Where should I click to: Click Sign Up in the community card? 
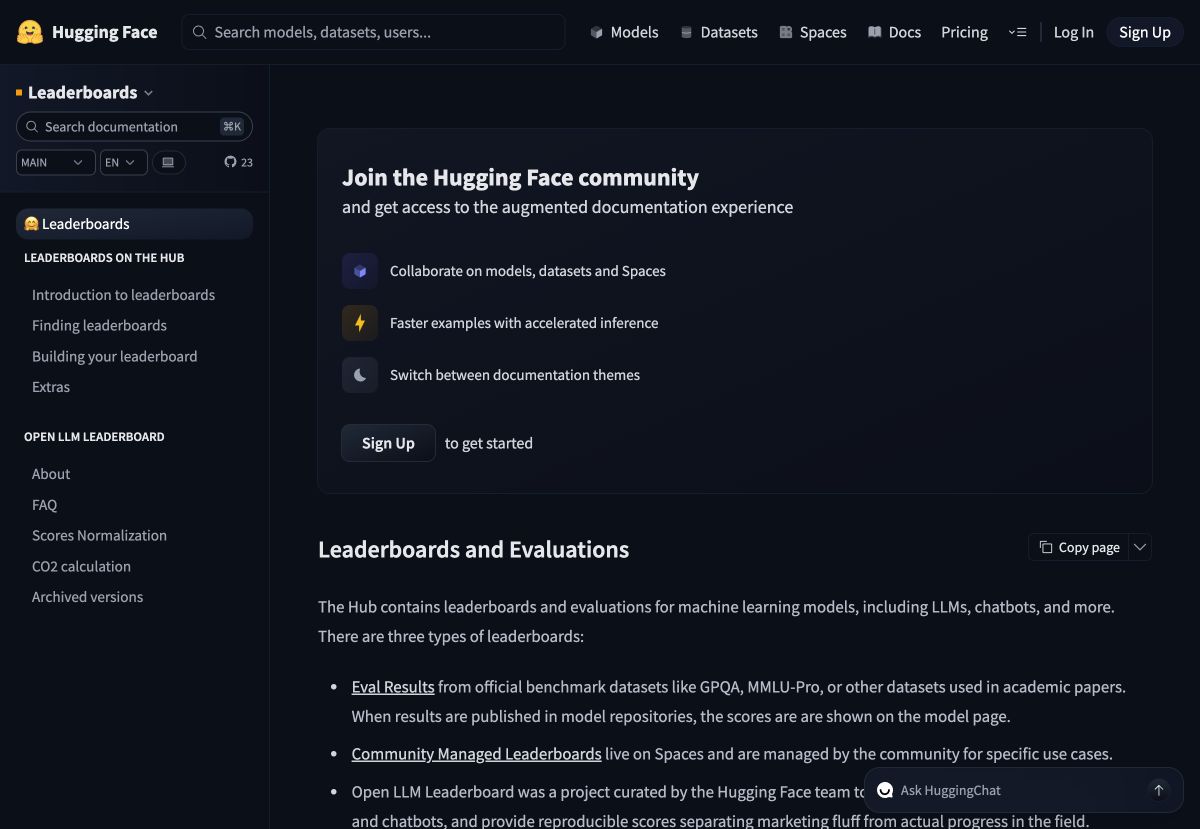(x=388, y=443)
